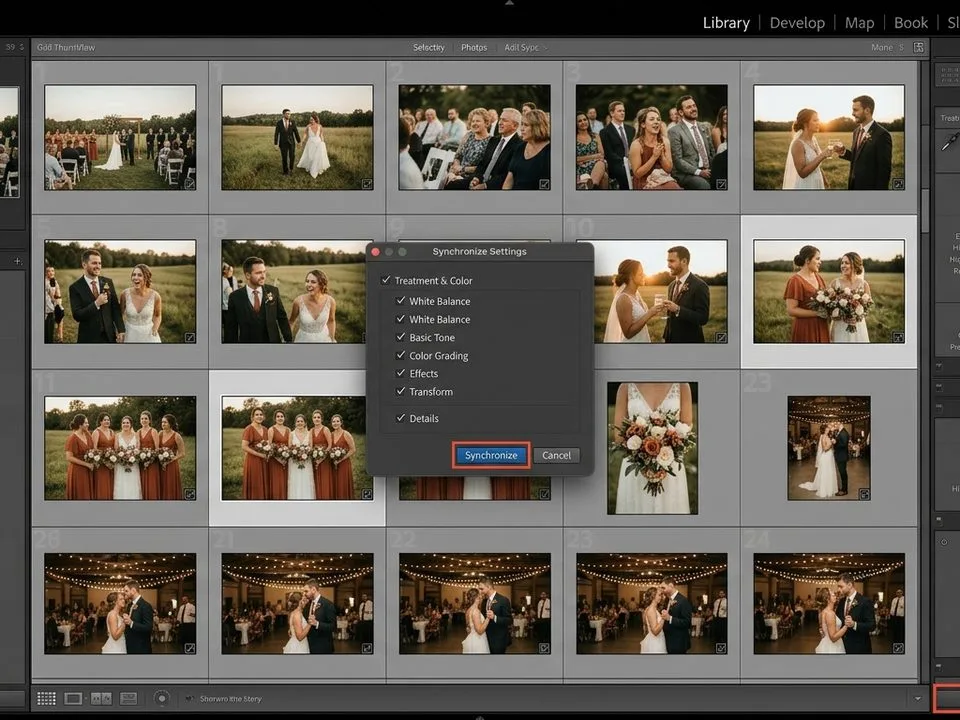Disable the Transform checkbox

click(x=400, y=391)
